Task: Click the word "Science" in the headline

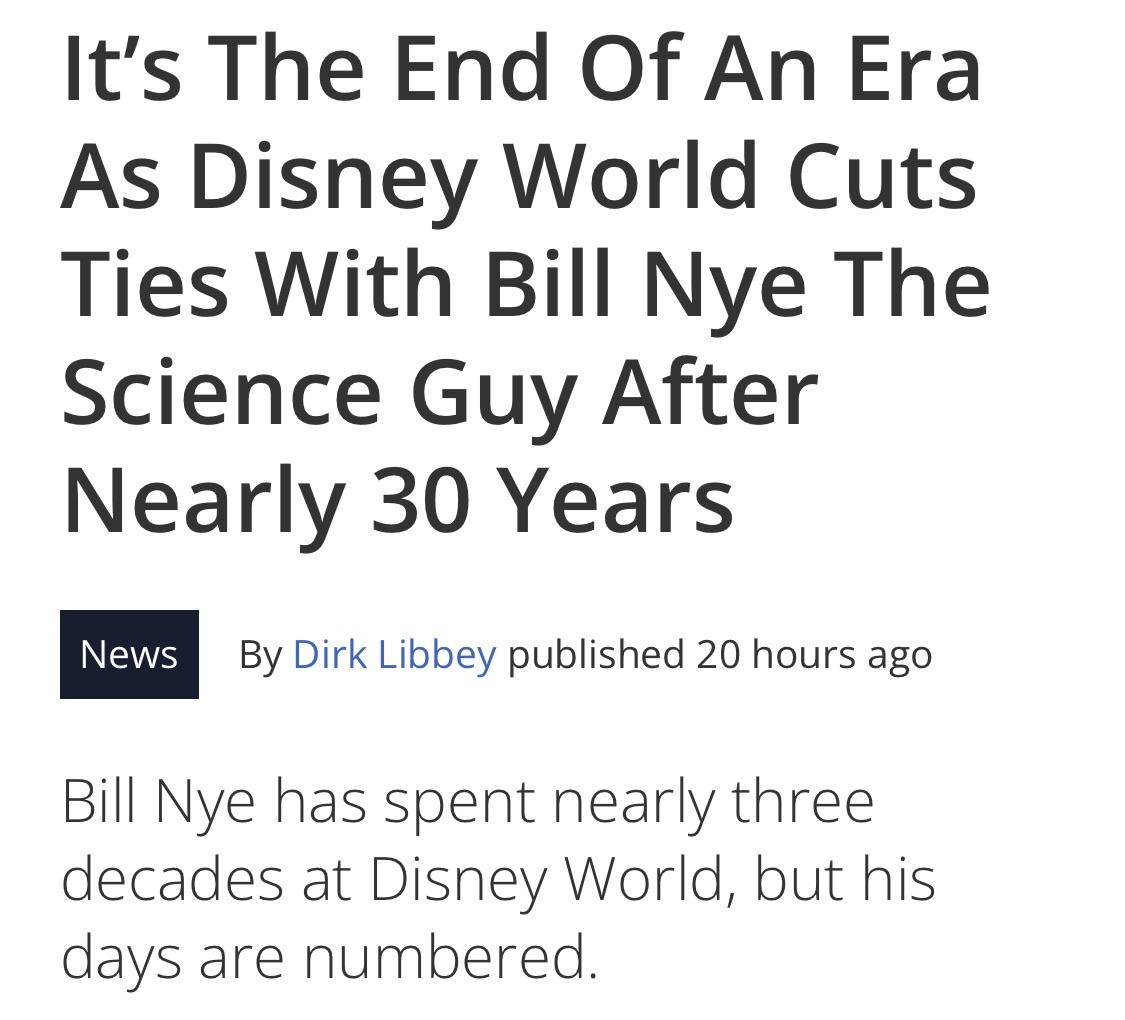Action: 222,393
